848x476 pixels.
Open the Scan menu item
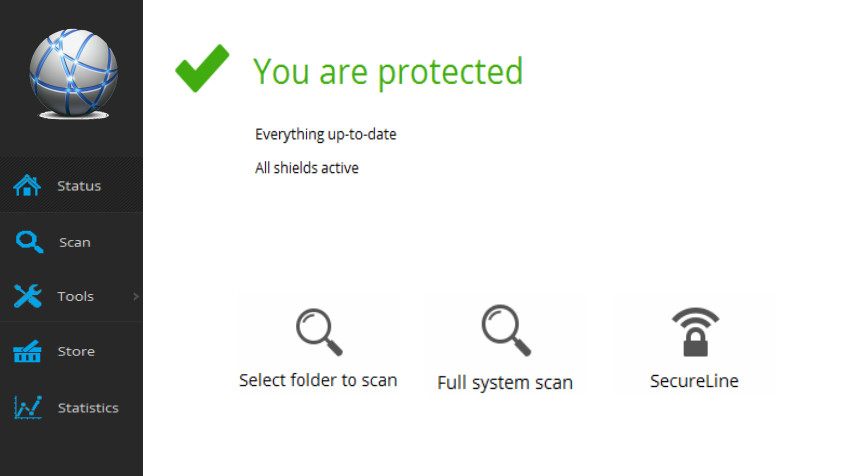(x=71, y=242)
